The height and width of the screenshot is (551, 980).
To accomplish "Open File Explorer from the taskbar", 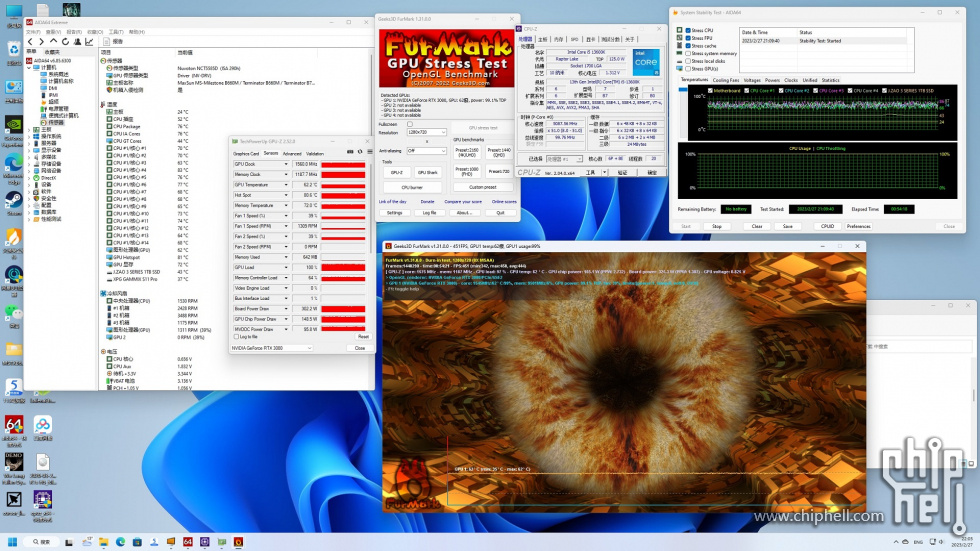I will pos(104,542).
